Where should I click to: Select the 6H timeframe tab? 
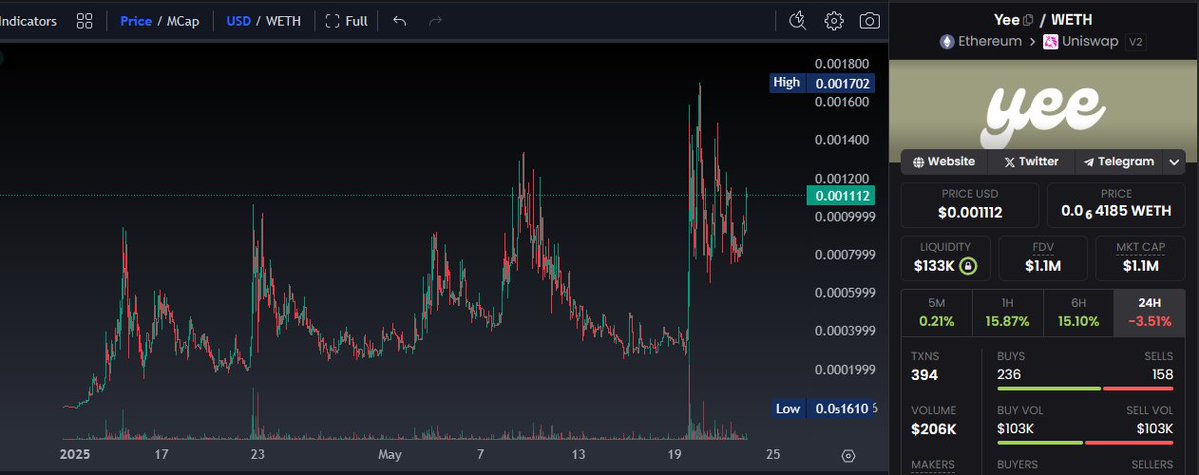click(1078, 313)
